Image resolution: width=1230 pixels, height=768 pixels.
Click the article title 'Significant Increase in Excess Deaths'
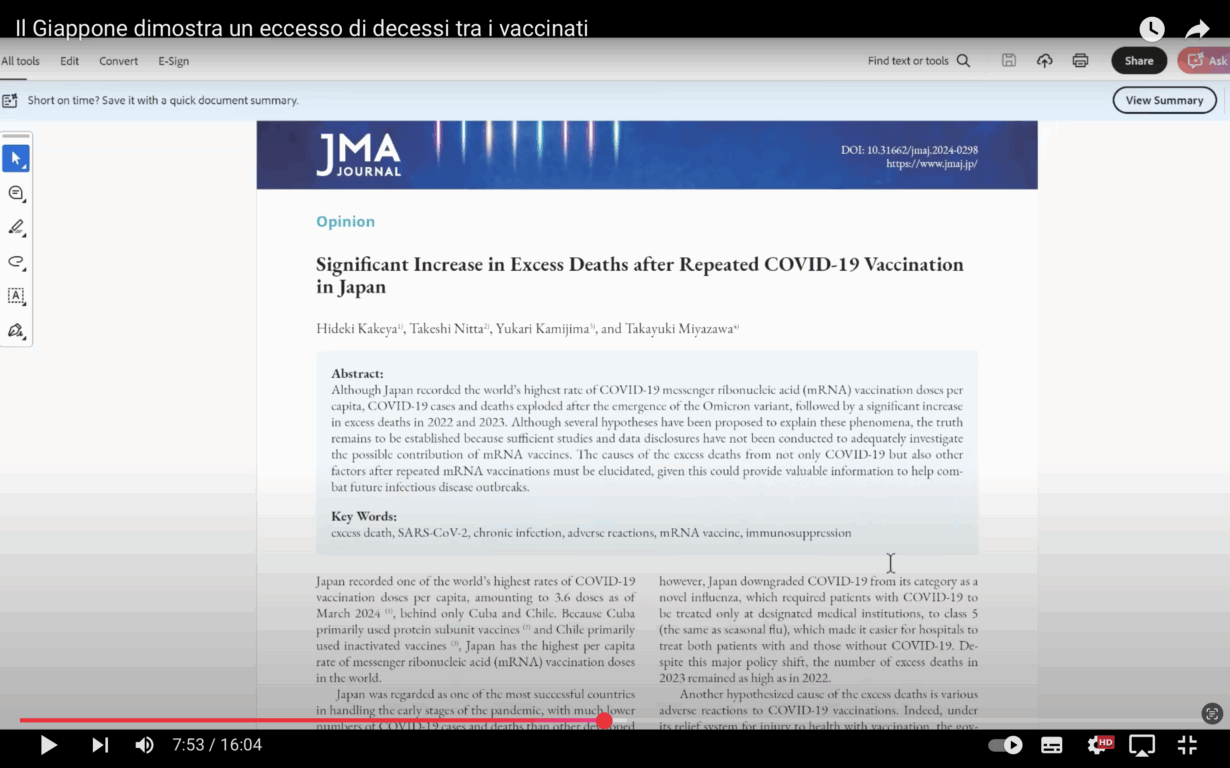click(640, 275)
